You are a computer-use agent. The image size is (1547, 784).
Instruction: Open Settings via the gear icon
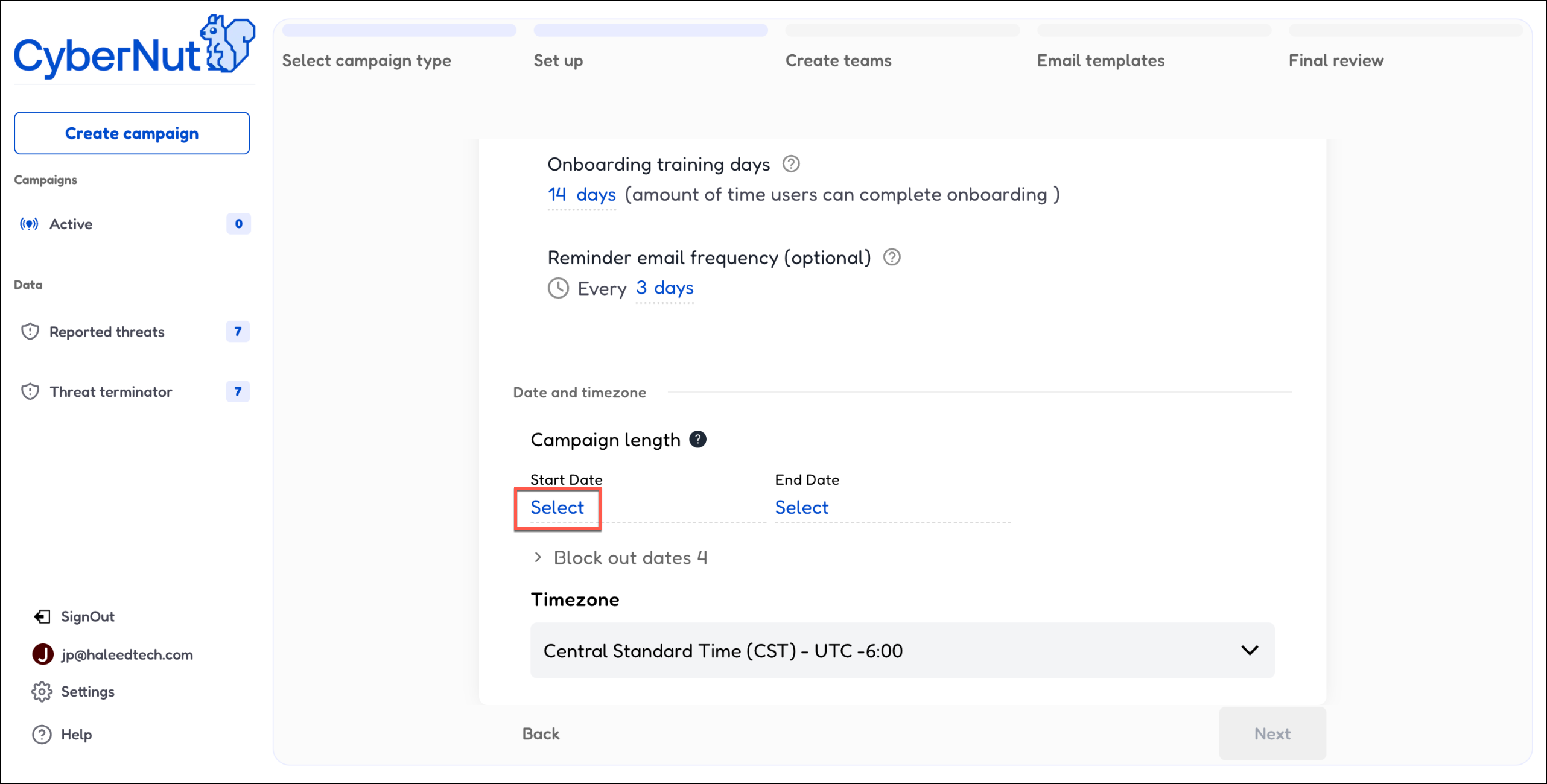(x=42, y=692)
